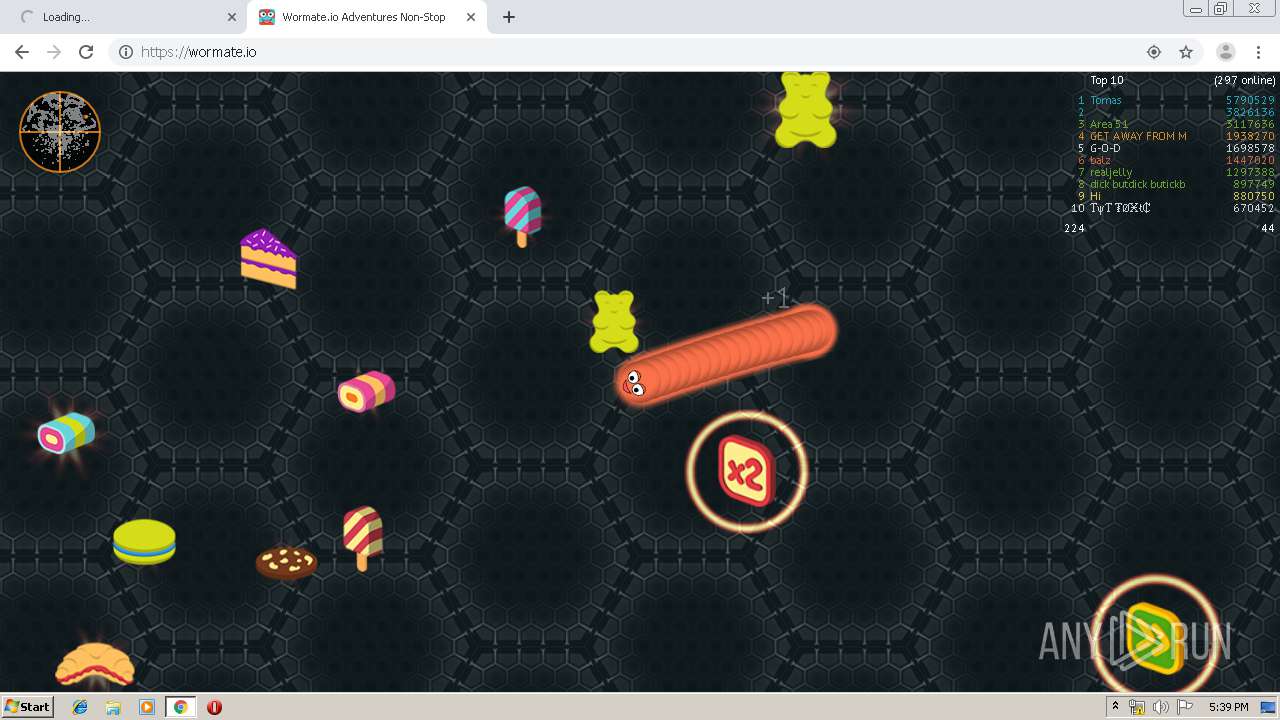
Task: Open the Windows Start menu
Action: tap(28, 707)
